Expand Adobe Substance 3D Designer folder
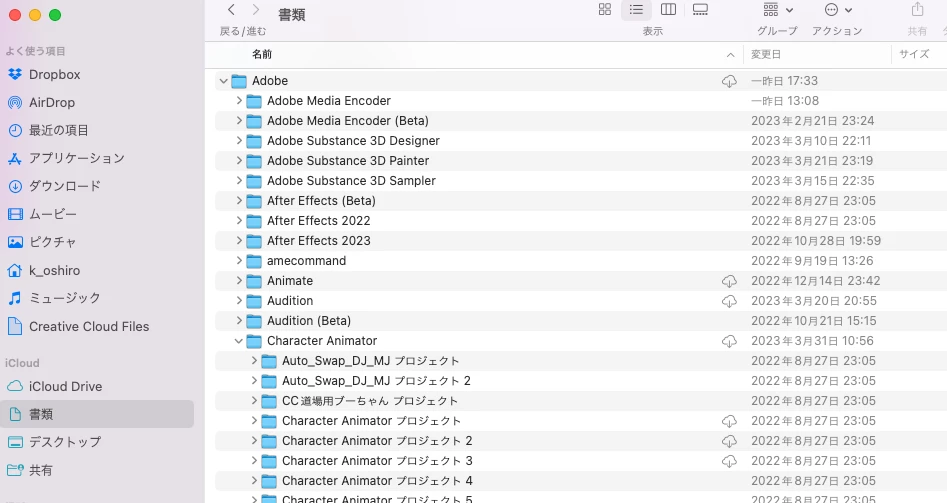The width and height of the screenshot is (947, 503). pos(239,141)
